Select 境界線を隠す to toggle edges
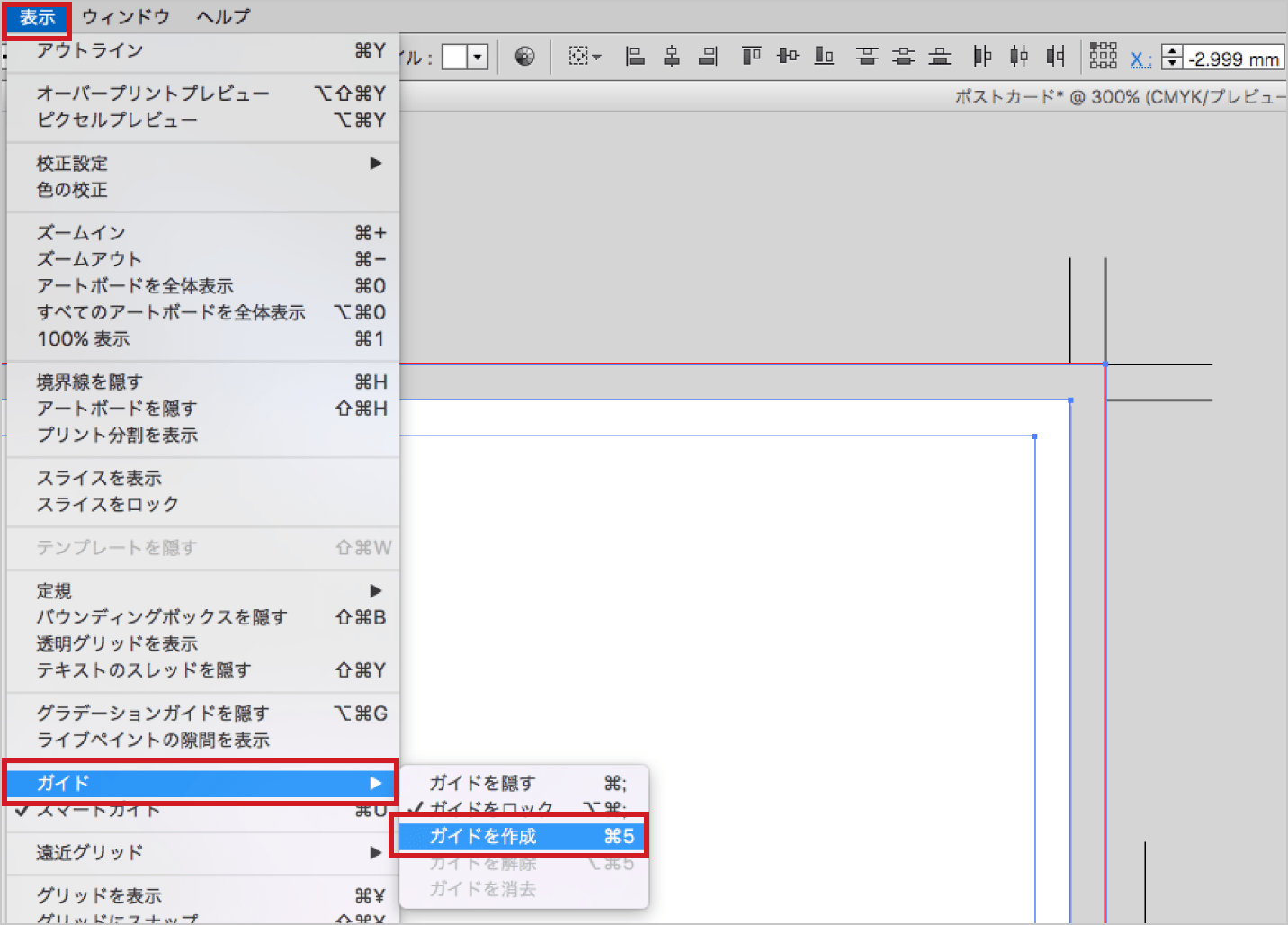 [90, 382]
